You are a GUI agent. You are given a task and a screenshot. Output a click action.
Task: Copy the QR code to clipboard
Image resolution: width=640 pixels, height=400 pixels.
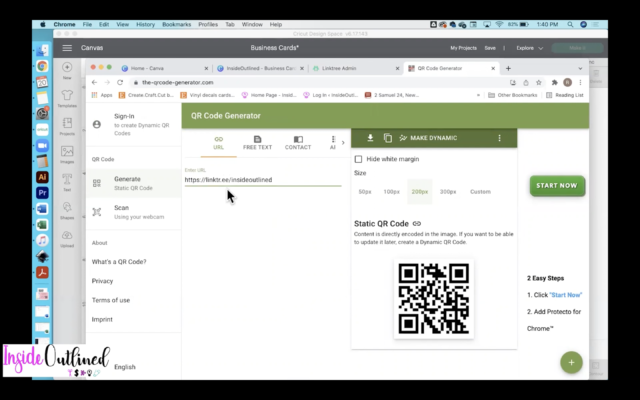pyautogui.click(x=387, y=138)
